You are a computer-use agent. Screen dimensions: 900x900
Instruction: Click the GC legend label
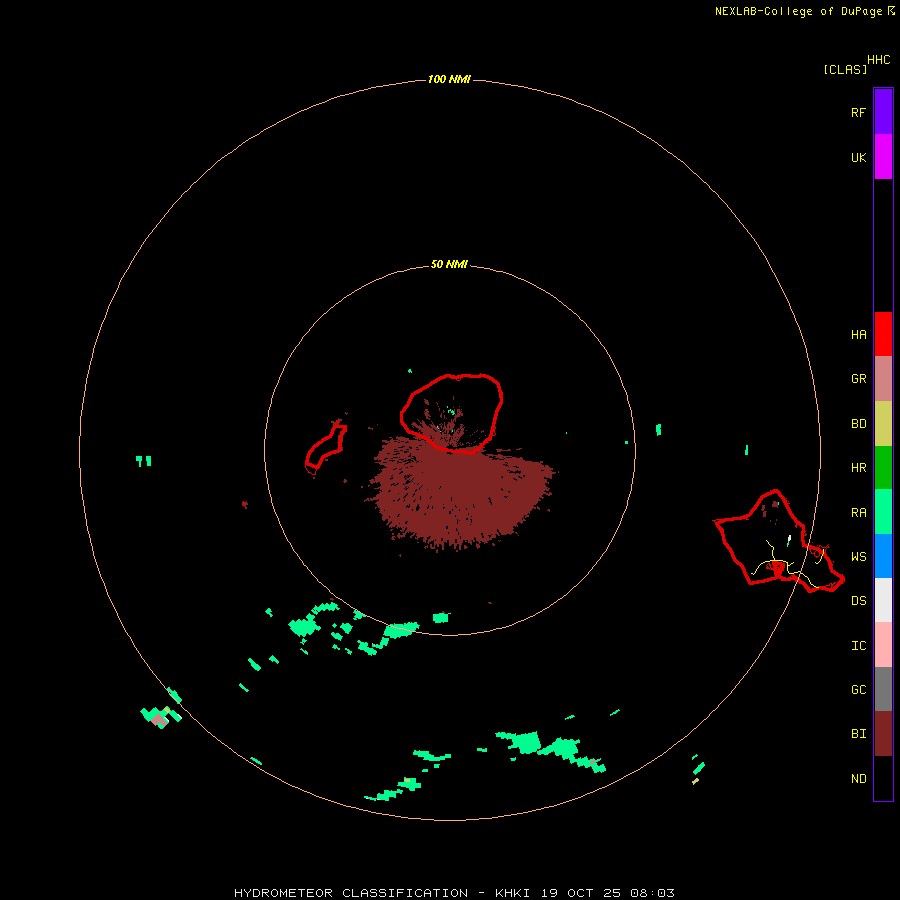(859, 690)
